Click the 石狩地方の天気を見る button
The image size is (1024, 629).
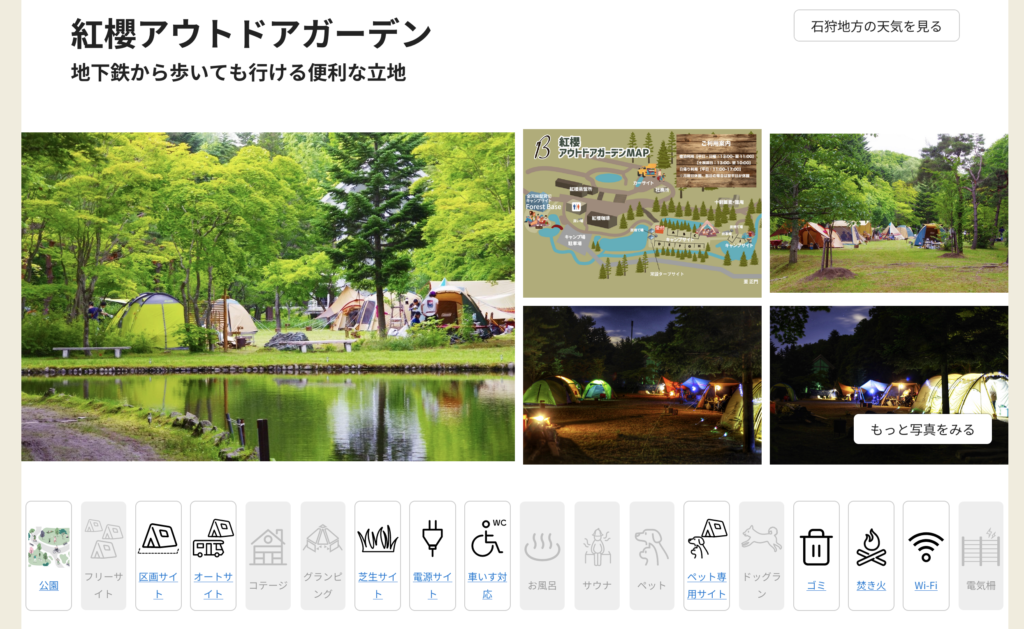point(876,26)
